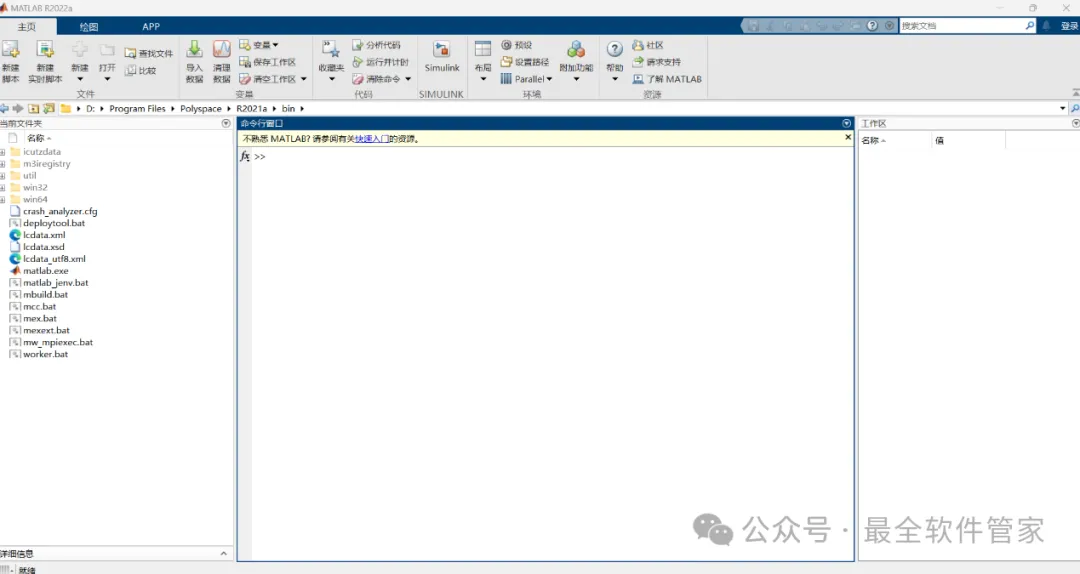Click 登录 (Sign In)

pyautogui.click(x=1069, y=25)
